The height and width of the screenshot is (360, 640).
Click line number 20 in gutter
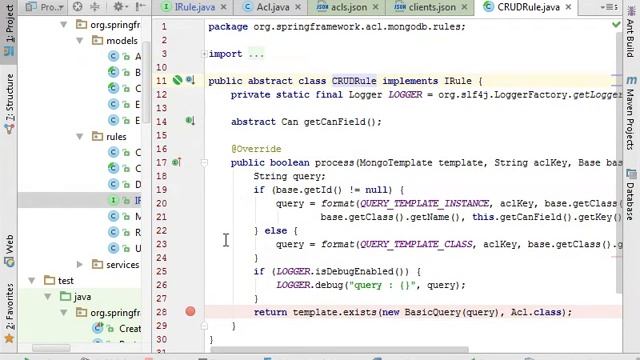162,203
